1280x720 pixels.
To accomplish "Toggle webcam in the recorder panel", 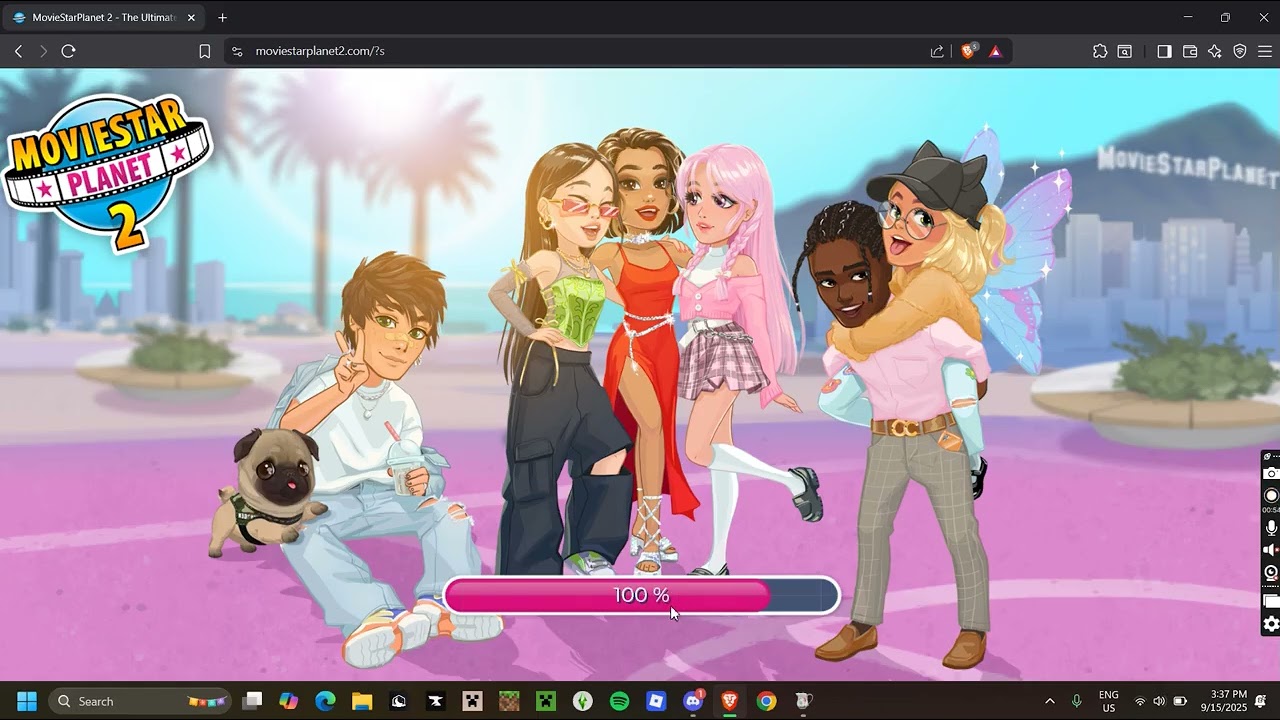I will (x=1271, y=573).
